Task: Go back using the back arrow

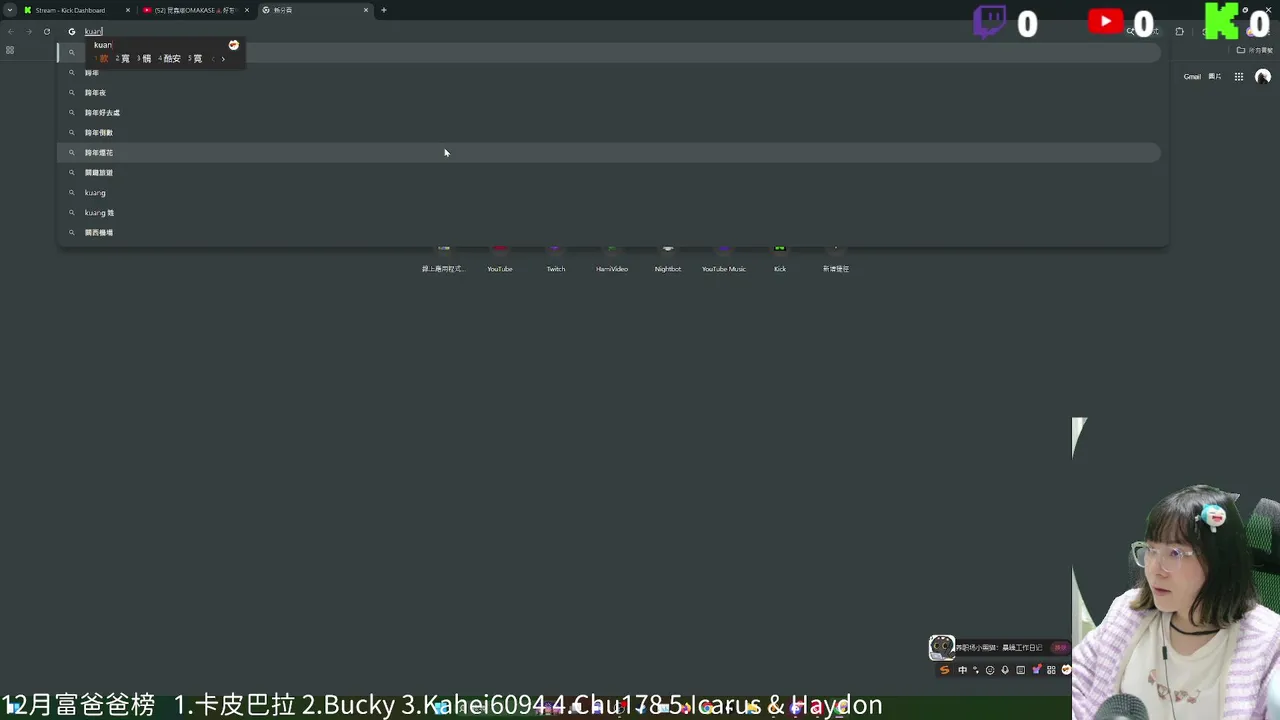Action: (11, 31)
